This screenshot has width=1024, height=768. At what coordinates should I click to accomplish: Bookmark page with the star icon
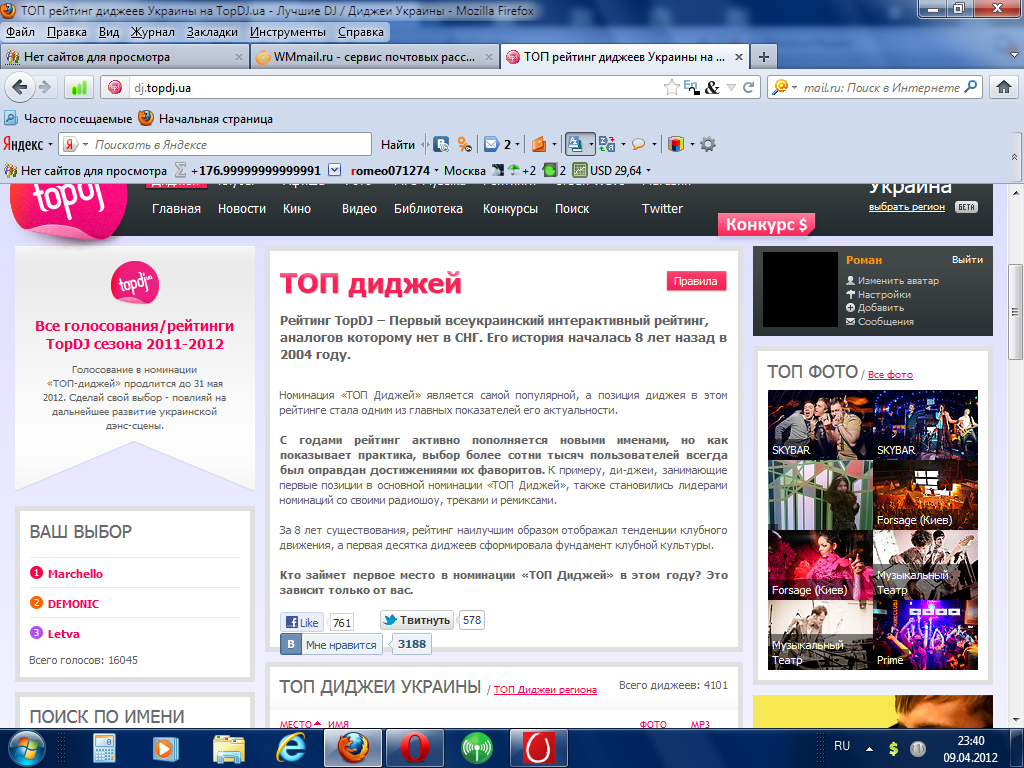coord(671,87)
